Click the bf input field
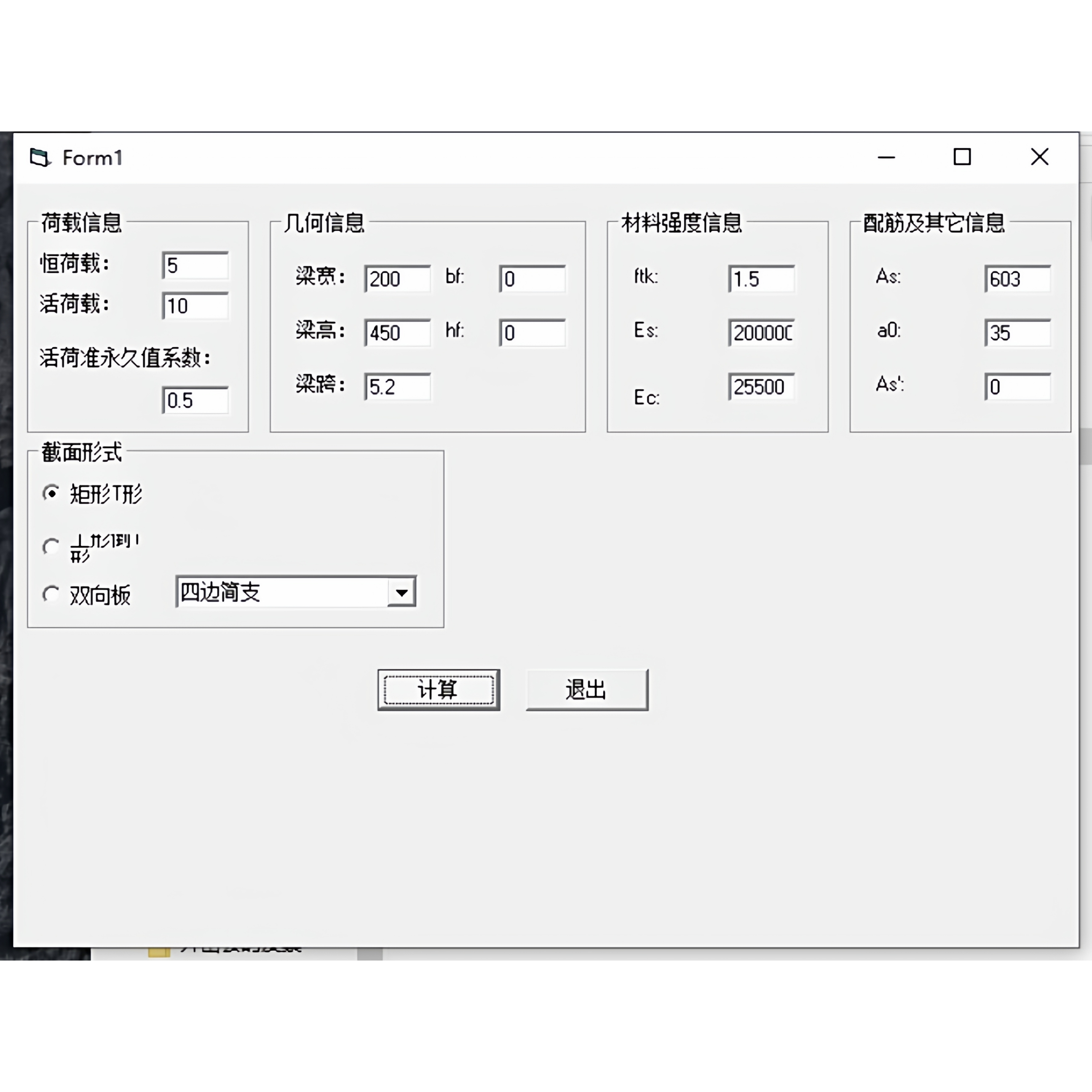 [533, 279]
